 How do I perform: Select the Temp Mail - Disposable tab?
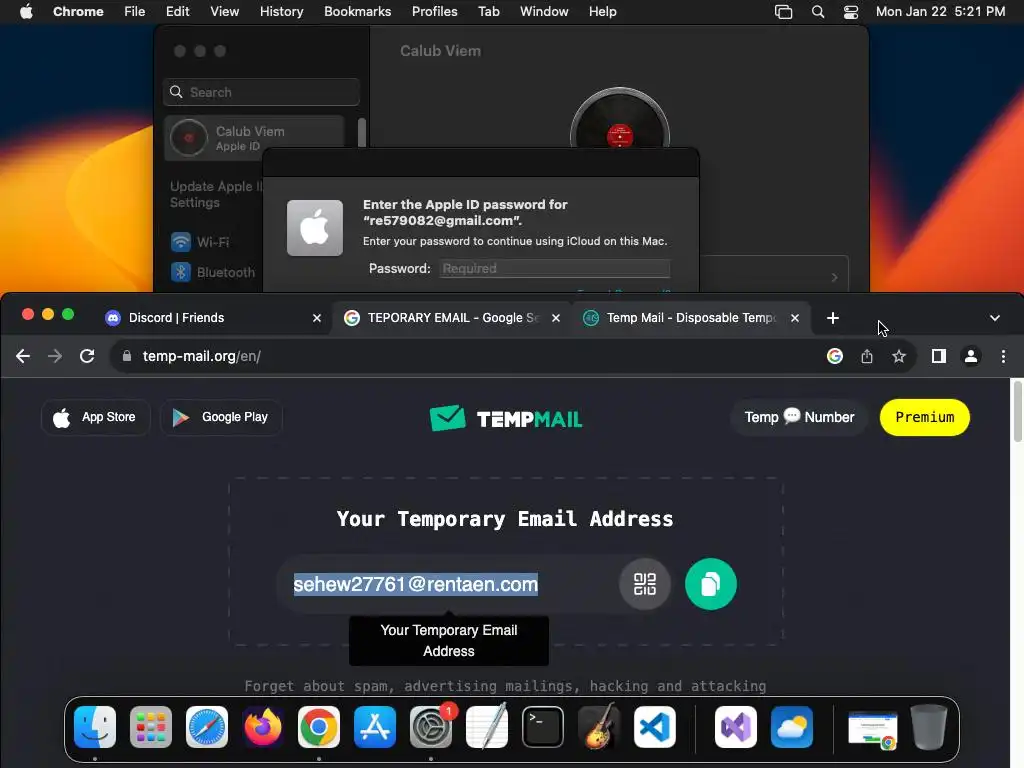pyautogui.click(x=691, y=318)
